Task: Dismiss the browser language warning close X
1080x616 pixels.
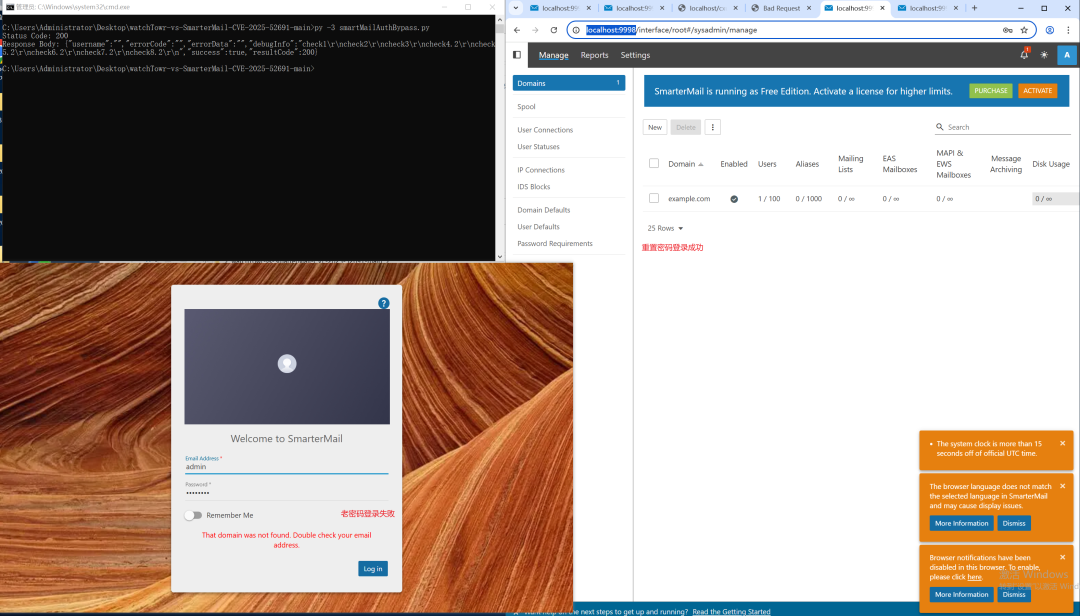Action: click(1062, 486)
